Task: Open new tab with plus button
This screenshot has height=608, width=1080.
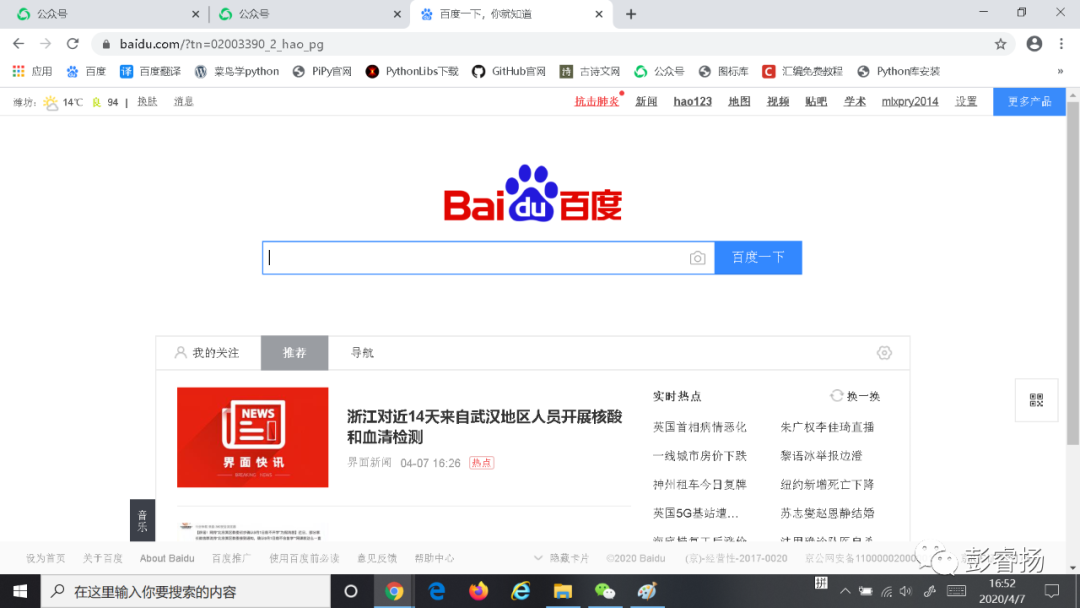Action: pyautogui.click(x=631, y=14)
